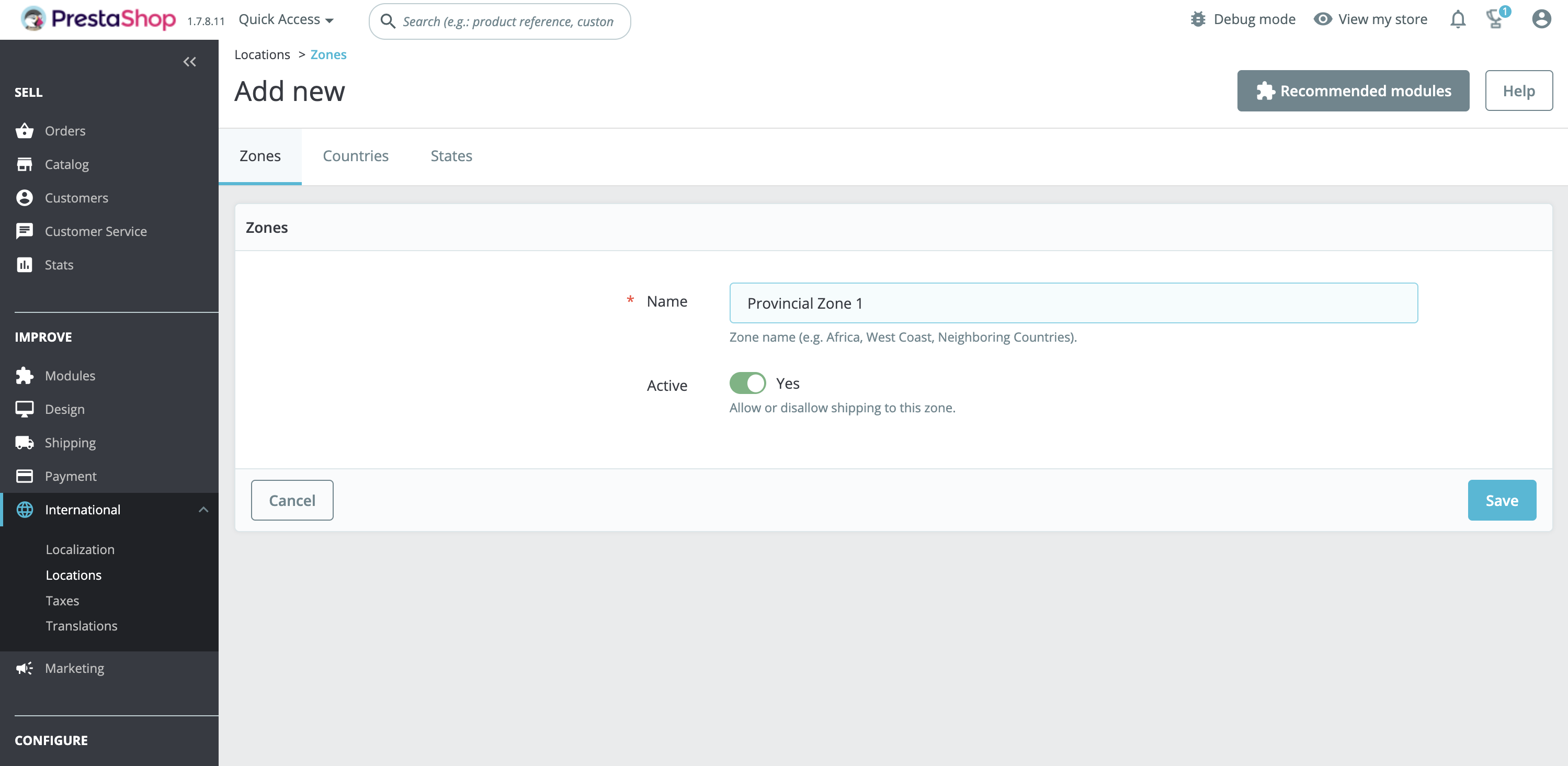This screenshot has height=766, width=1568.
Task: Click the Help button
Action: pyautogui.click(x=1518, y=91)
